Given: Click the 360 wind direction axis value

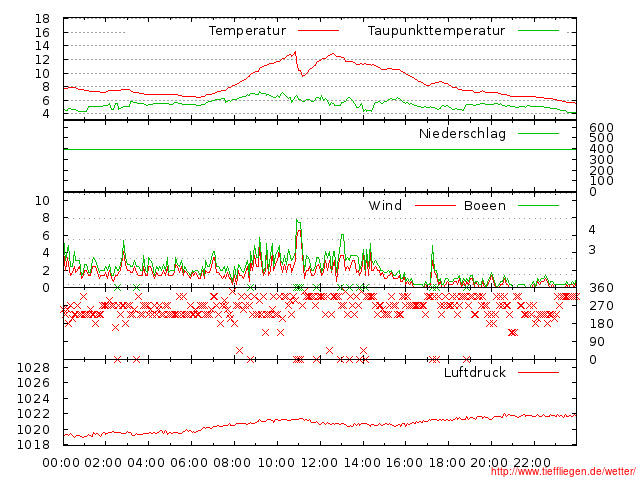Looking at the screenshot, I should click(601, 288).
